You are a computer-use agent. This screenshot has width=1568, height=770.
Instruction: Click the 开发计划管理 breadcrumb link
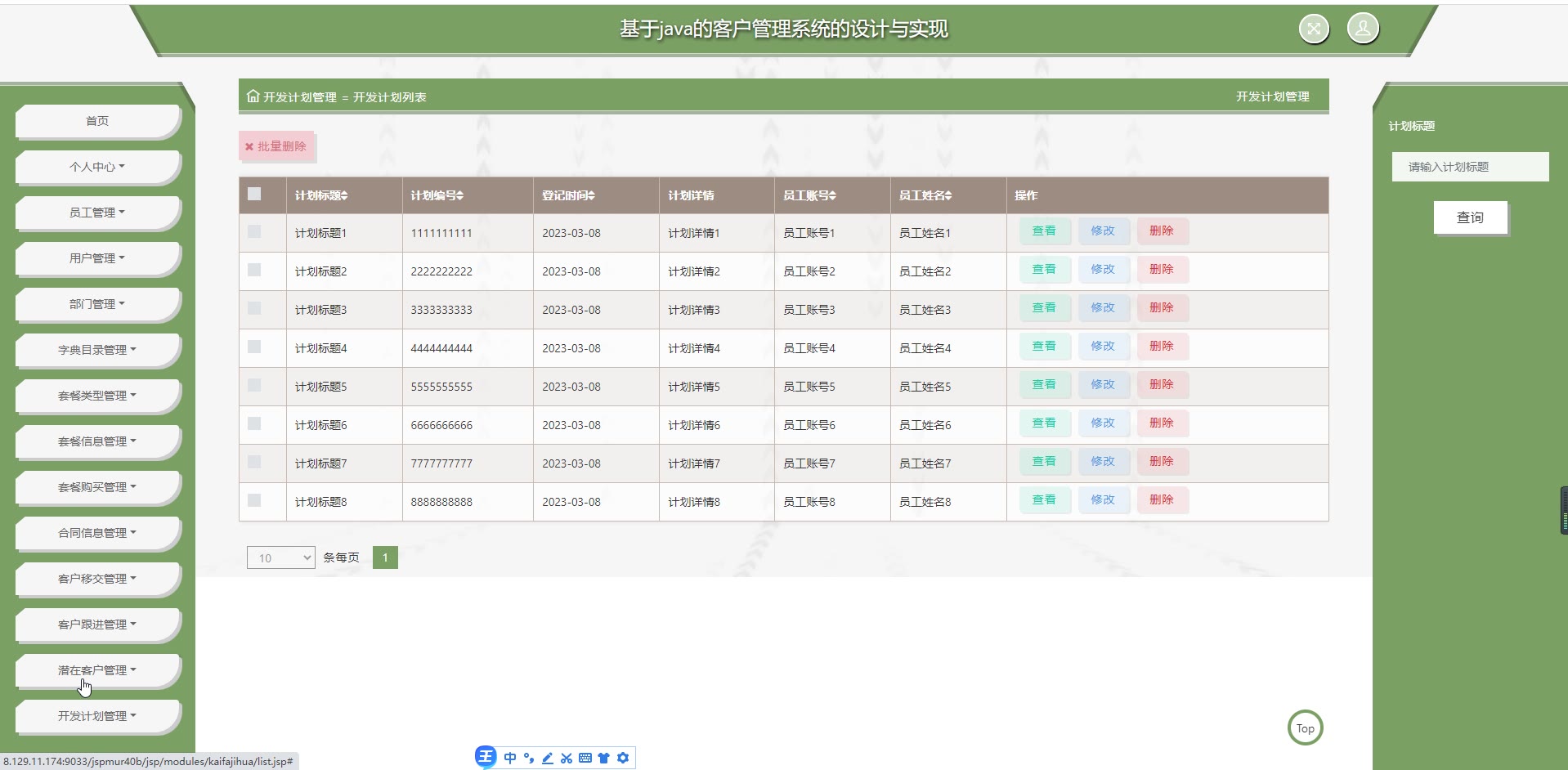[x=299, y=97]
